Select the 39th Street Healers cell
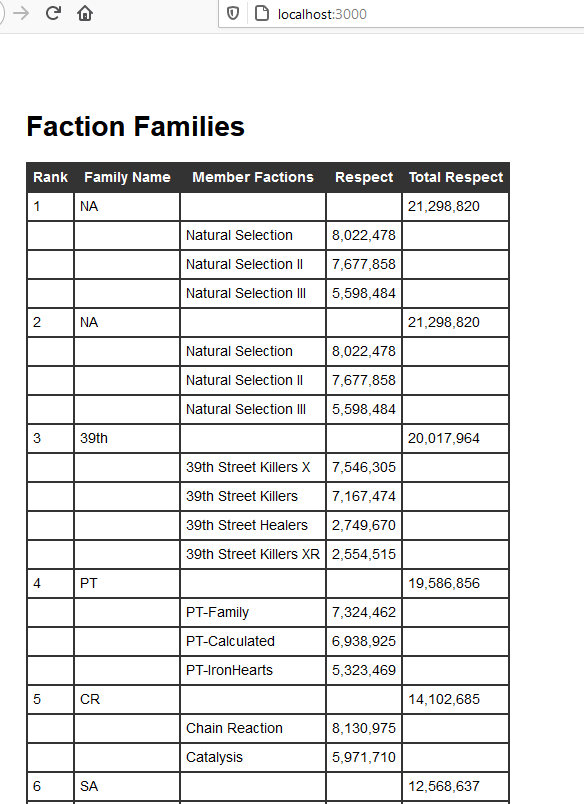The image size is (584, 804). pyautogui.click(x=253, y=525)
